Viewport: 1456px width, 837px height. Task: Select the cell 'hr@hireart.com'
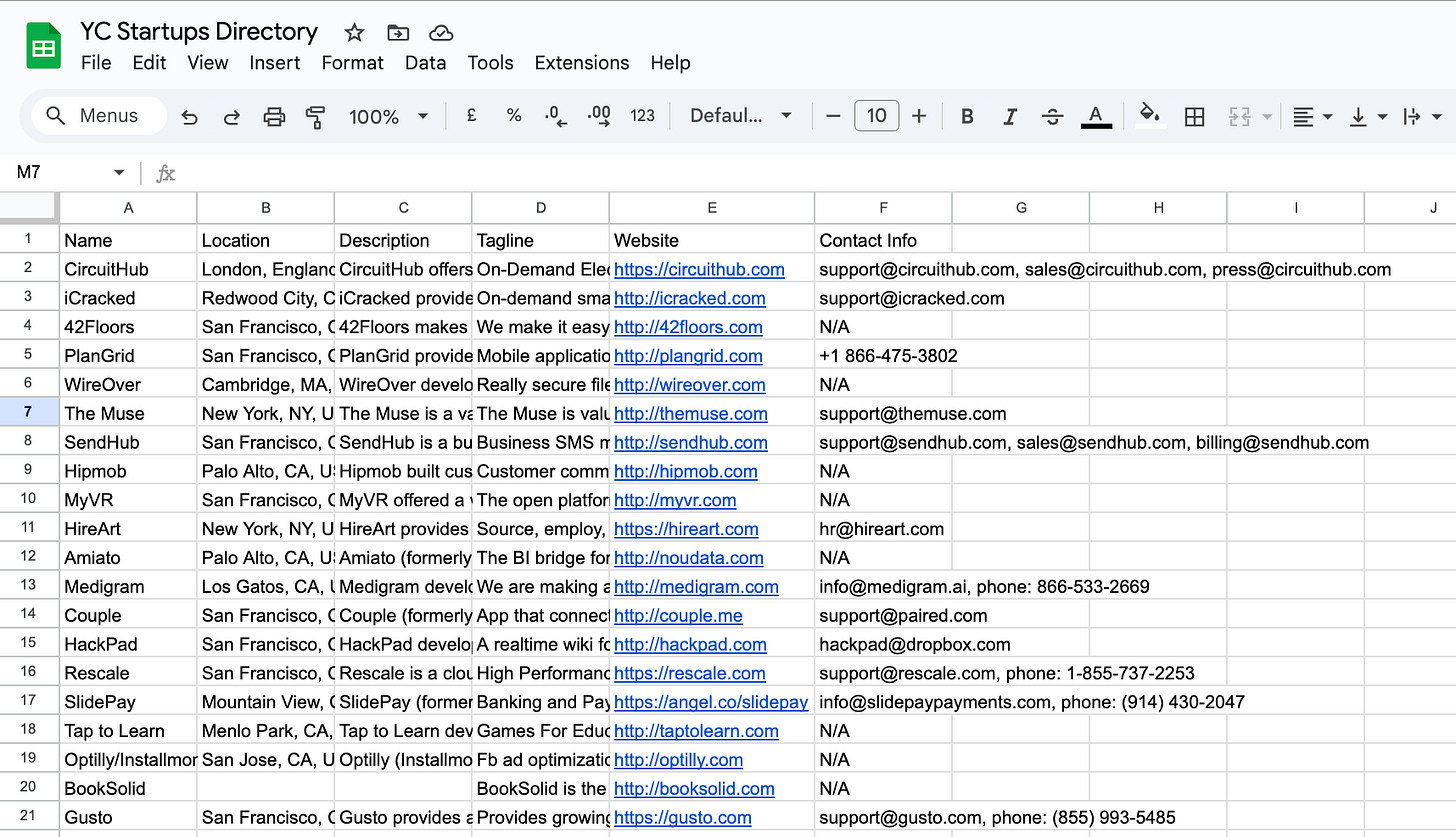click(883, 529)
